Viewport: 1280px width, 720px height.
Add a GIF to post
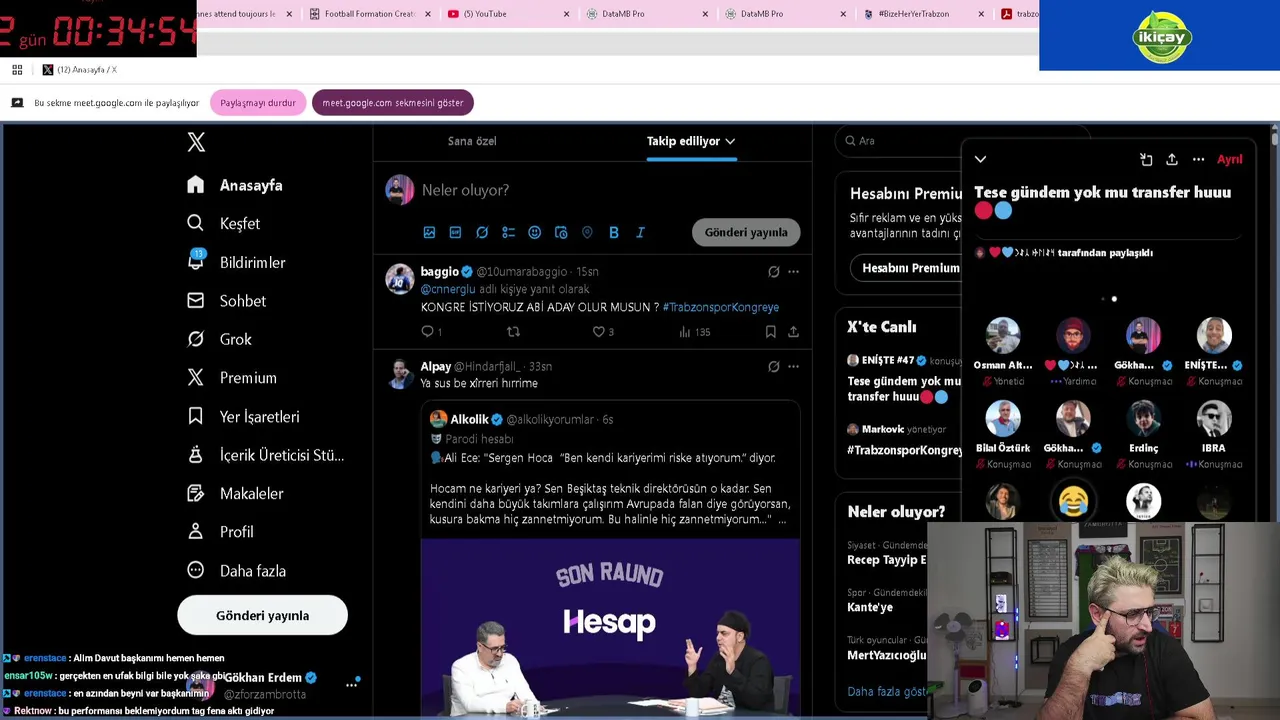[x=455, y=232]
